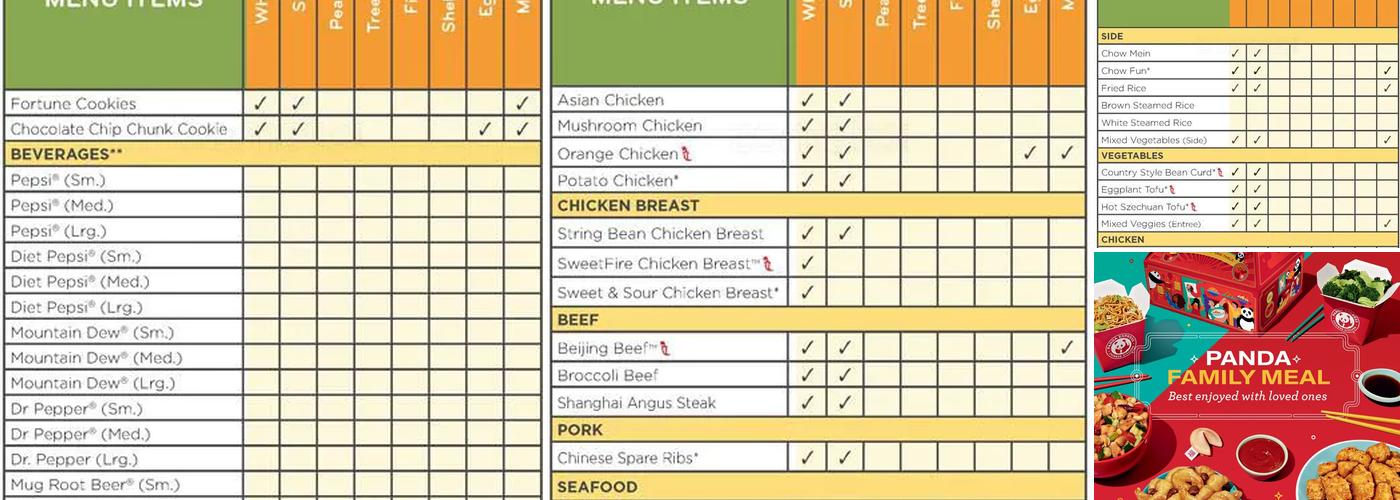Click the only checkmark in Sweet & Sour Chicken Breast row
Image resolution: width=1400 pixels, height=500 pixels.
coord(807,293)
